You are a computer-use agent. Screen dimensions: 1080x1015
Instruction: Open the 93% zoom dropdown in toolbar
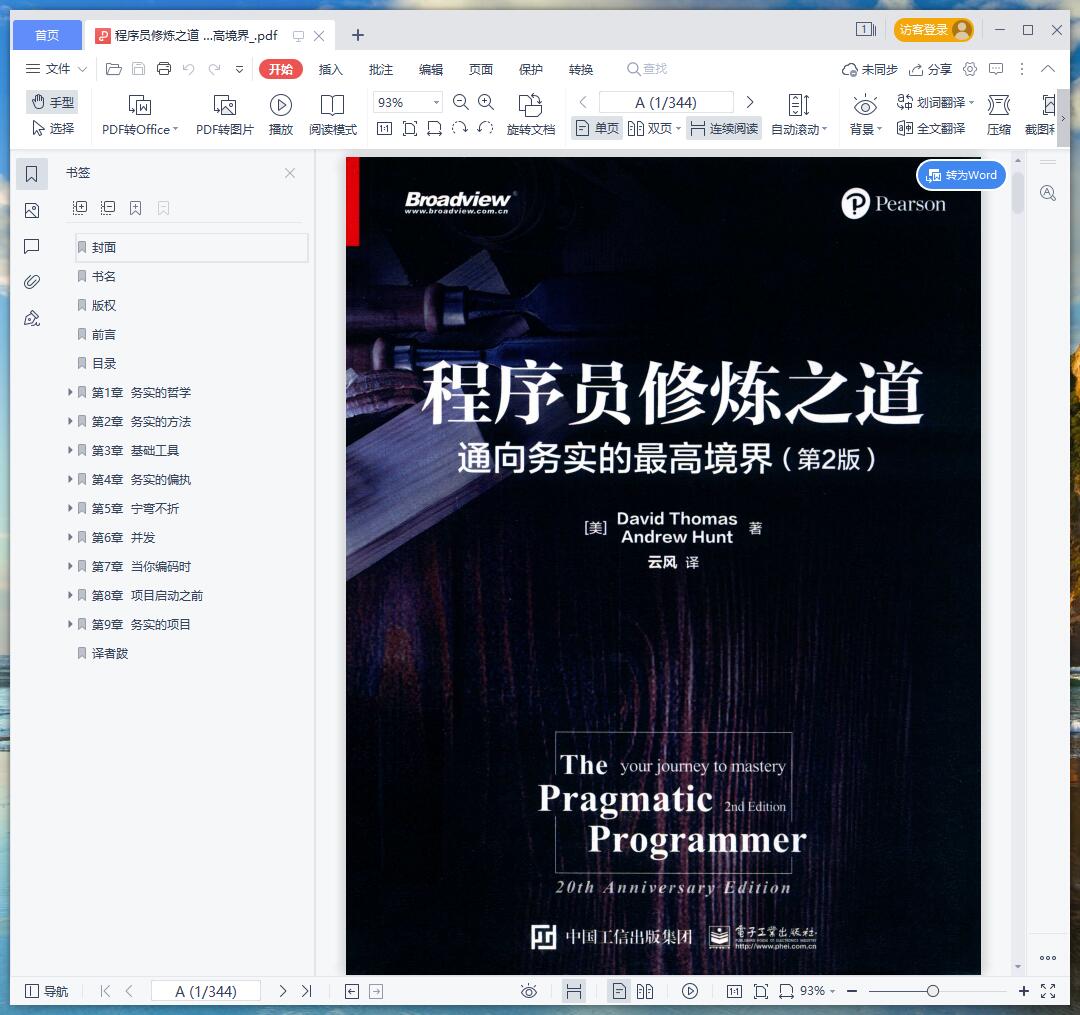pos(436,103)
